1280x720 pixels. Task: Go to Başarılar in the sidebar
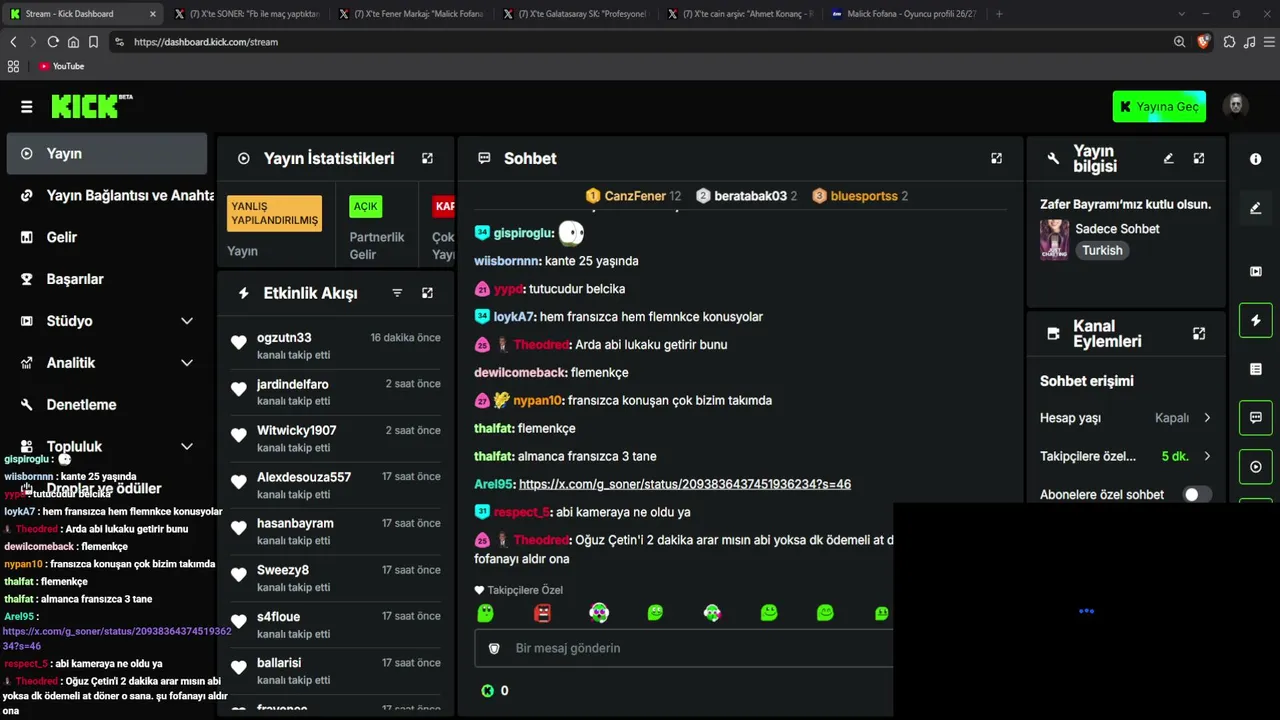coord(107,280)
